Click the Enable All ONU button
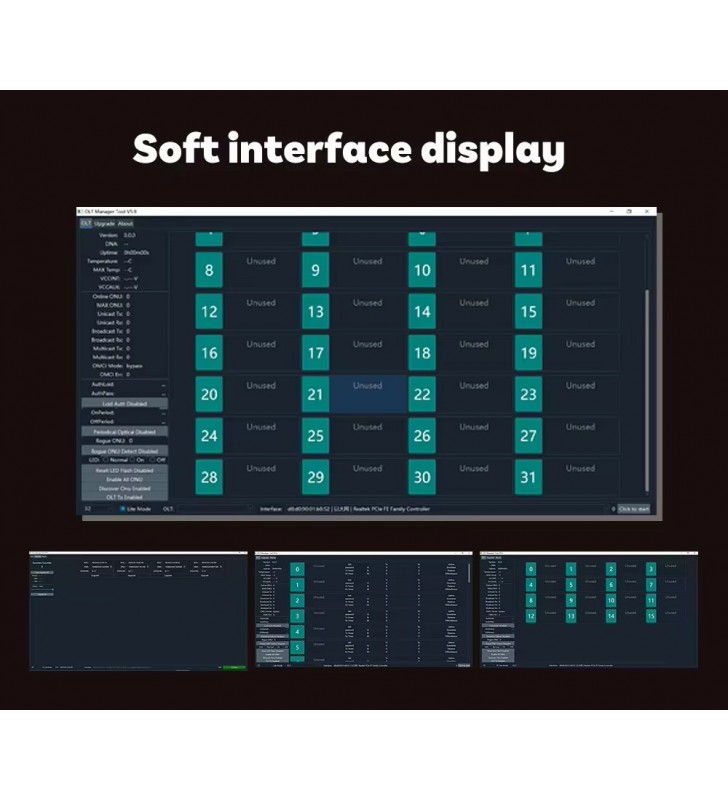 [124, 479]
